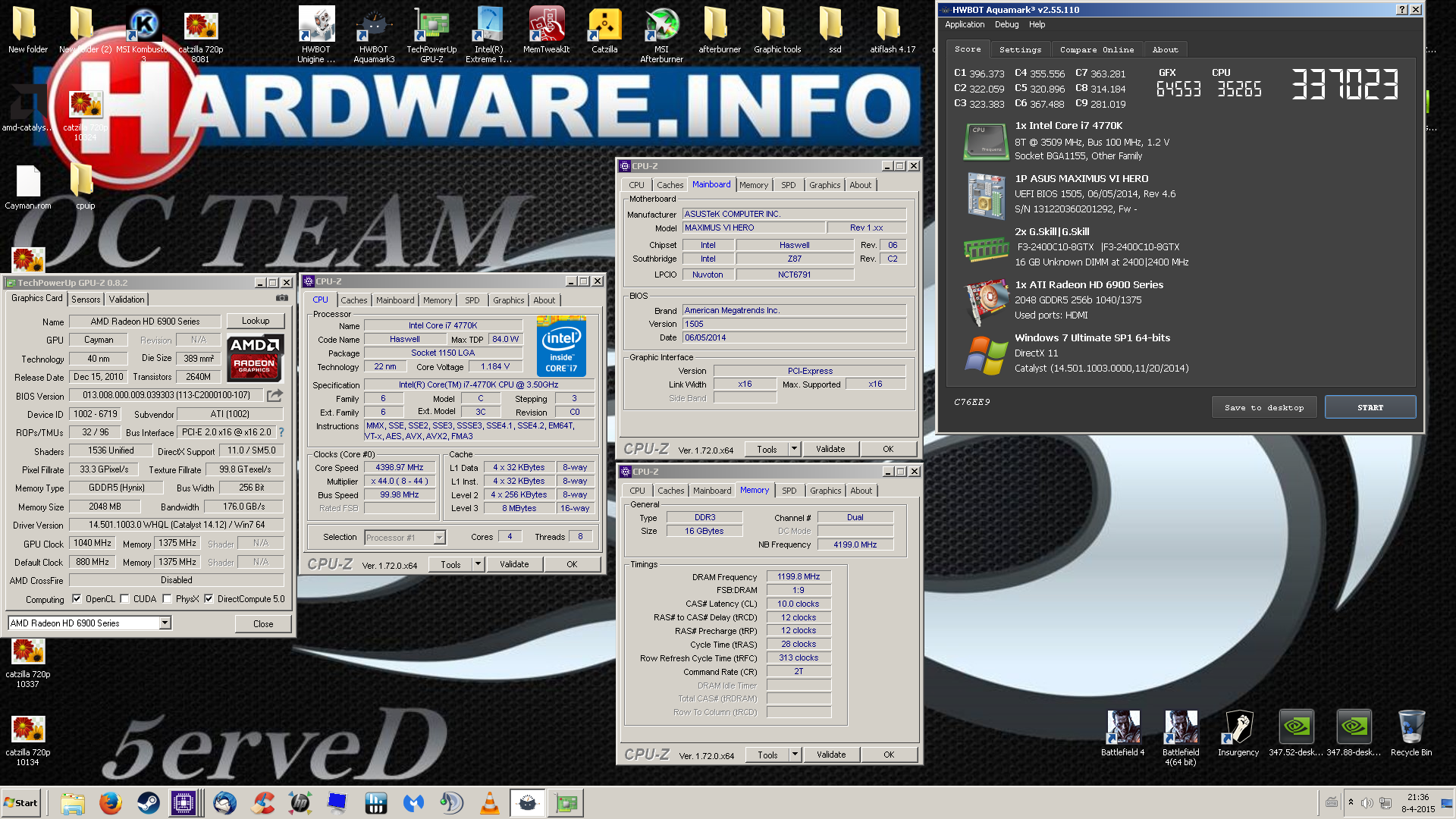Click Validate in CPU-Z Mainboard window

830,449
